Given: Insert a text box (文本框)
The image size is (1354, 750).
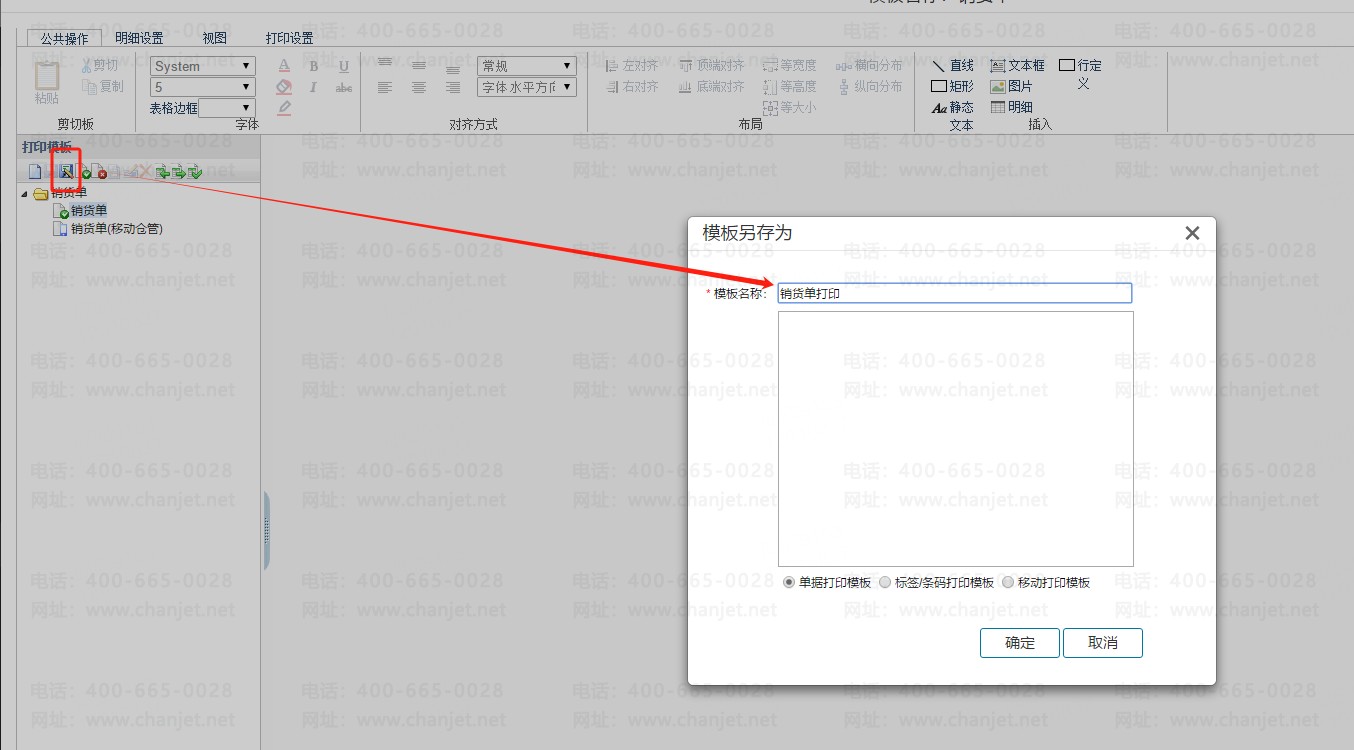Looking at the screenshot, I should pyautogui.click(x=1017, y=66).
